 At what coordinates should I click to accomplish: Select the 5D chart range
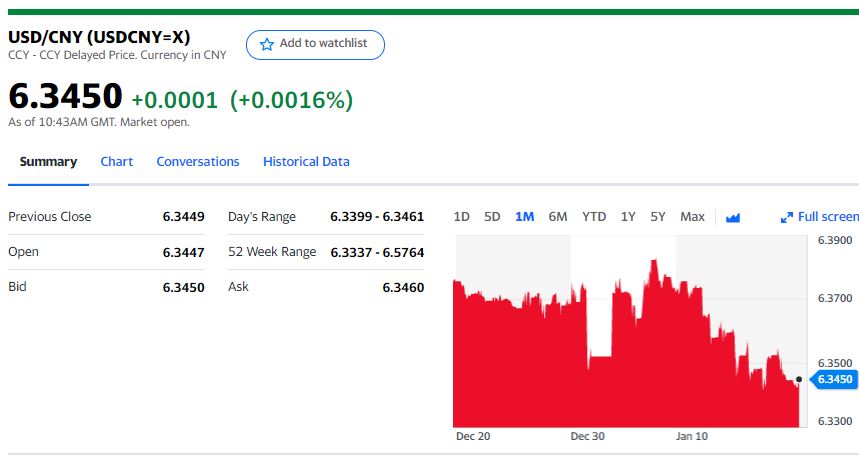click(492, 216)
